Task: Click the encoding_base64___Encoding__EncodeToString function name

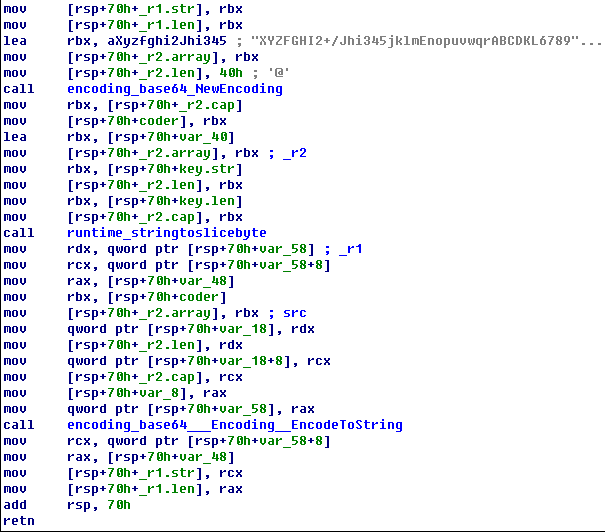Action: tap(235, 425)
